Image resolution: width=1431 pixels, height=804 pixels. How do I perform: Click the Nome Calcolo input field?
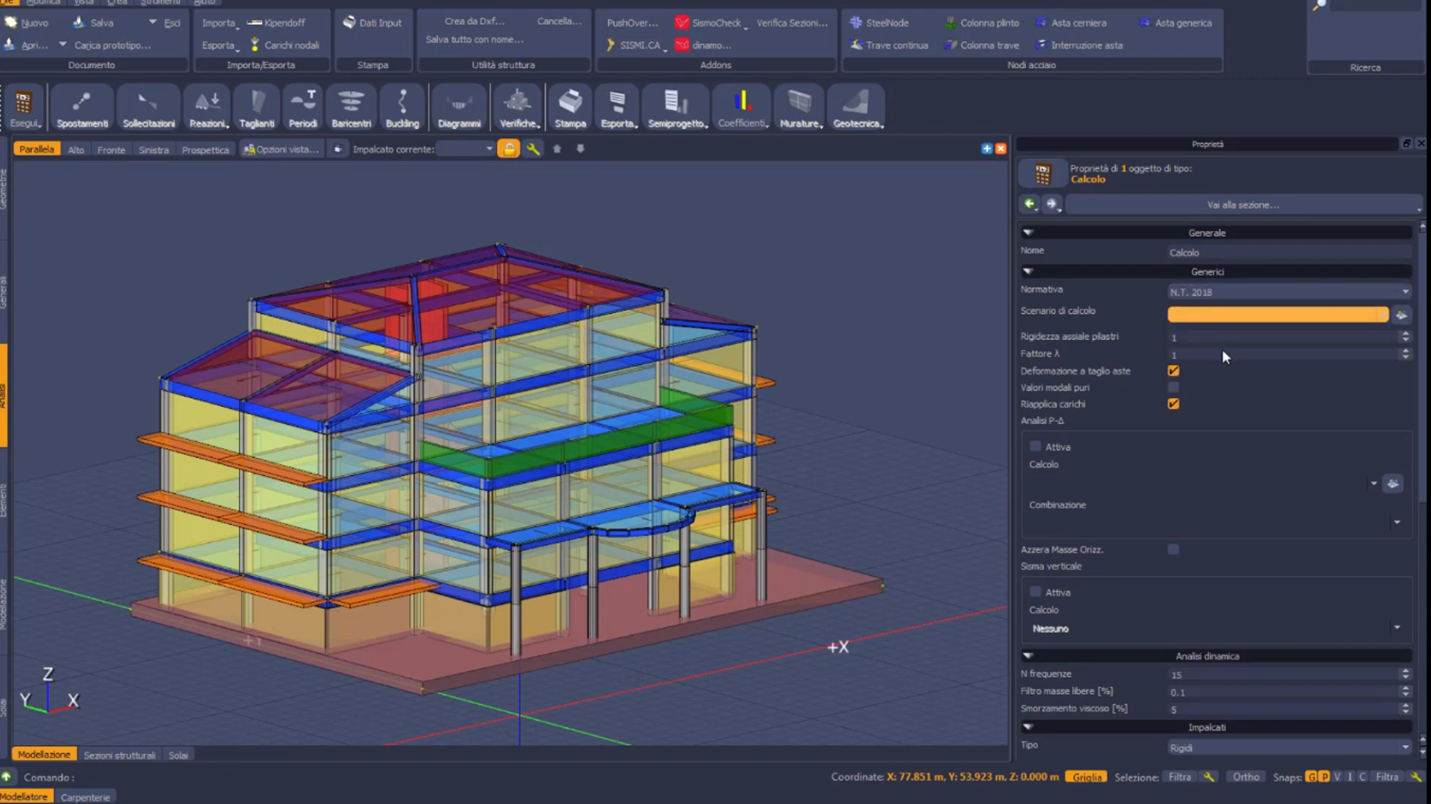pos(1289,252)
